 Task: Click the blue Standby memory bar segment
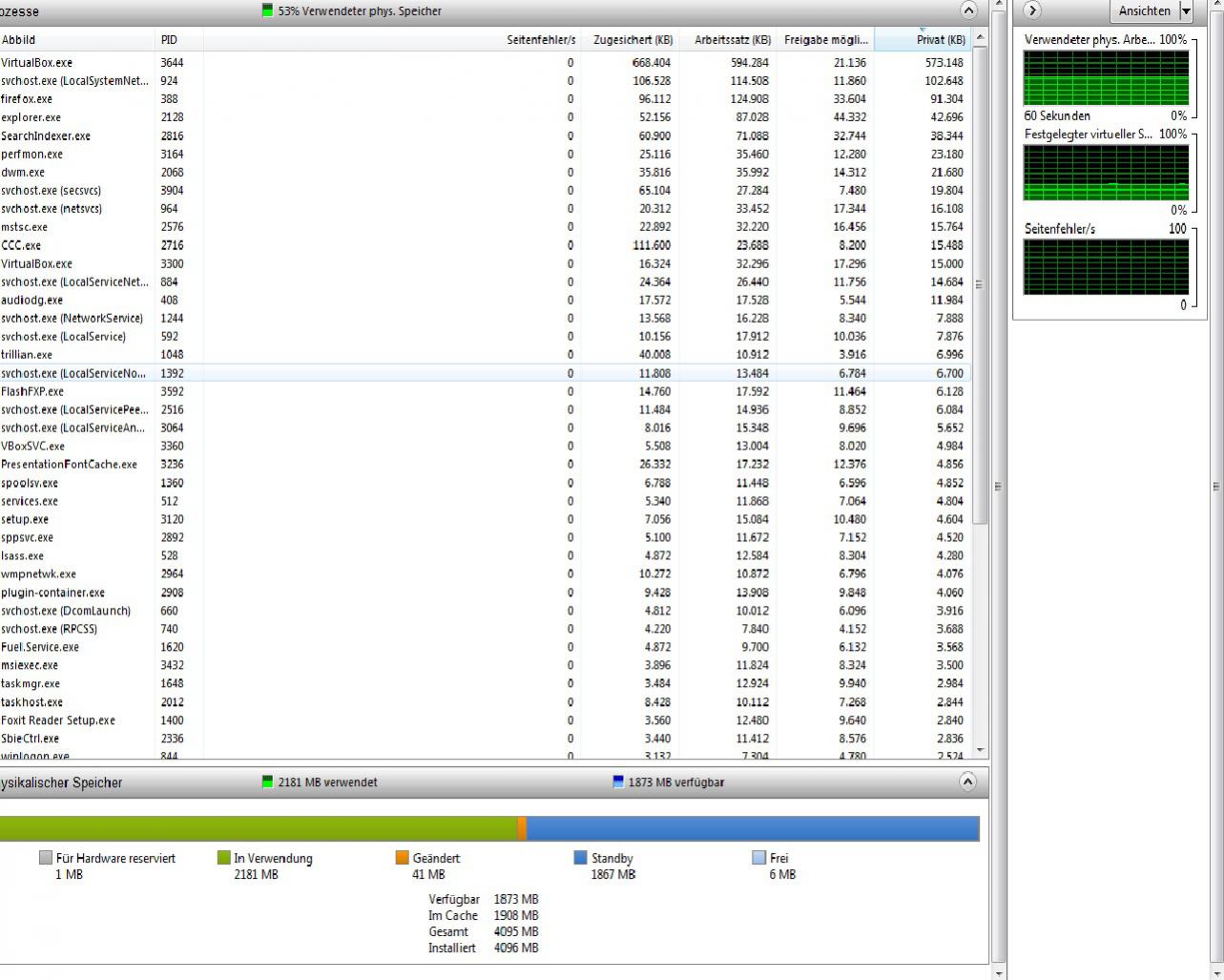click(x=753, y=828)
